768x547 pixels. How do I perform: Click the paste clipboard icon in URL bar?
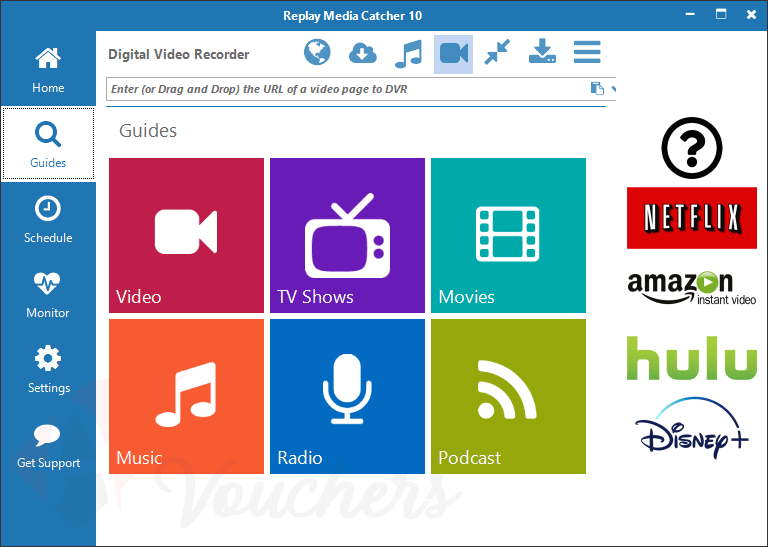[597, 89]
